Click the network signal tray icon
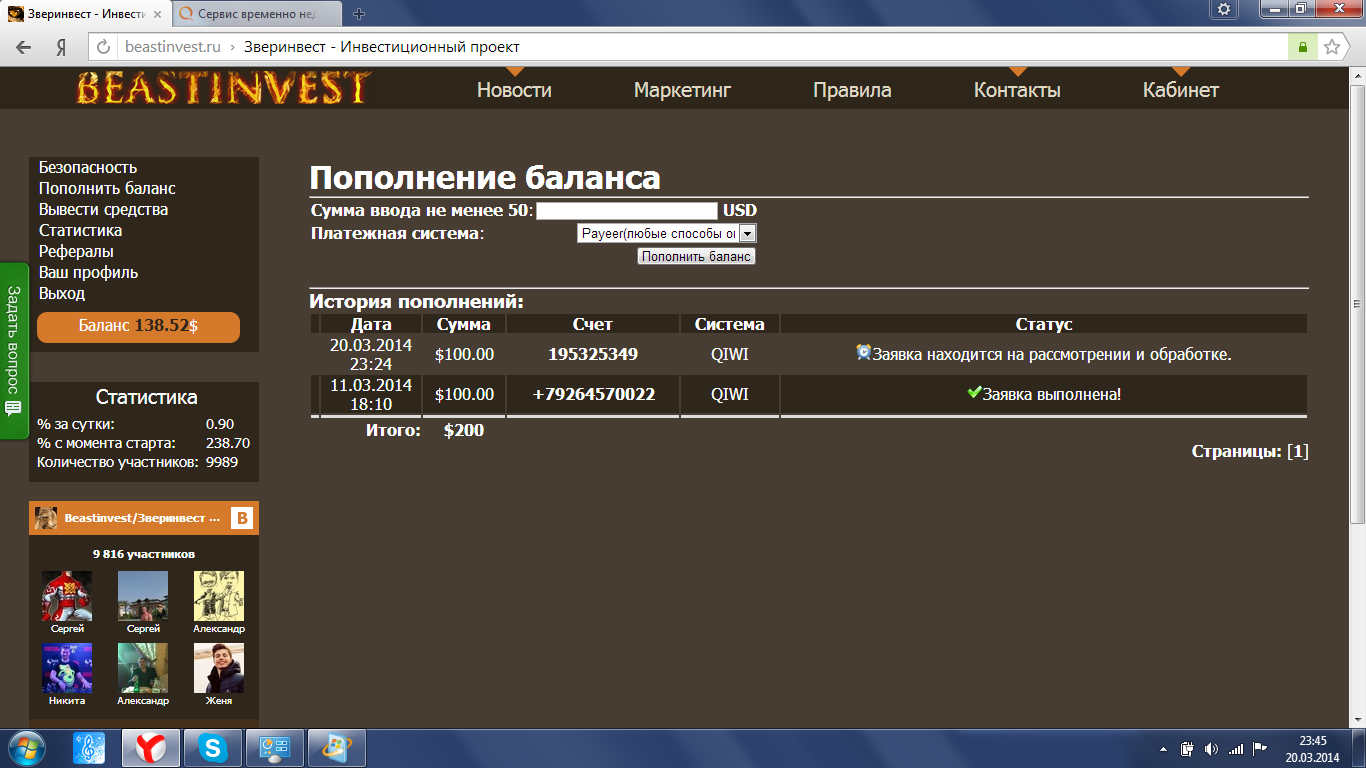 pyautogui.click(x=1235, y=748)
